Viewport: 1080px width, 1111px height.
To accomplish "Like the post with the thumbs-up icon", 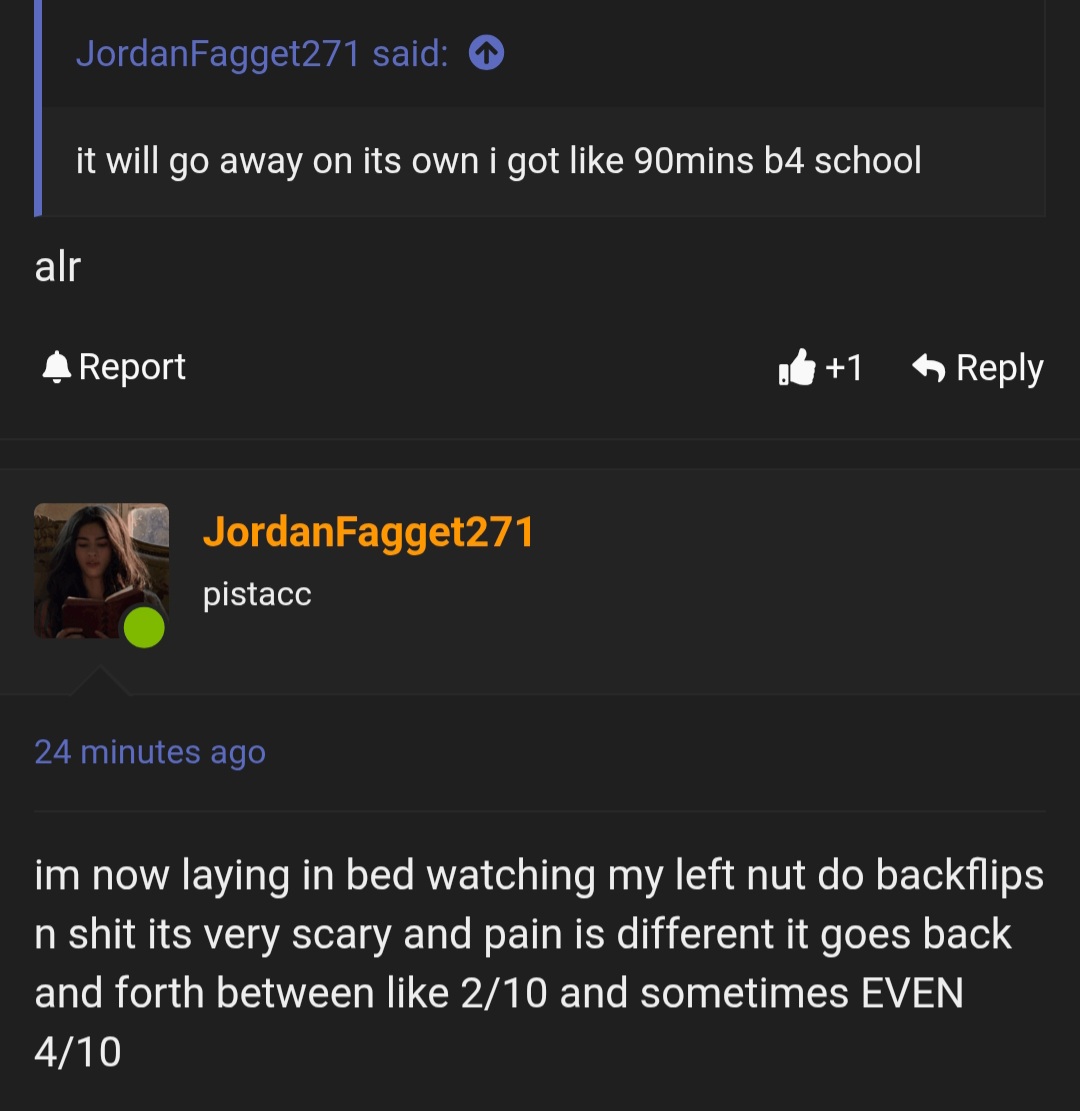I will 797,367.
